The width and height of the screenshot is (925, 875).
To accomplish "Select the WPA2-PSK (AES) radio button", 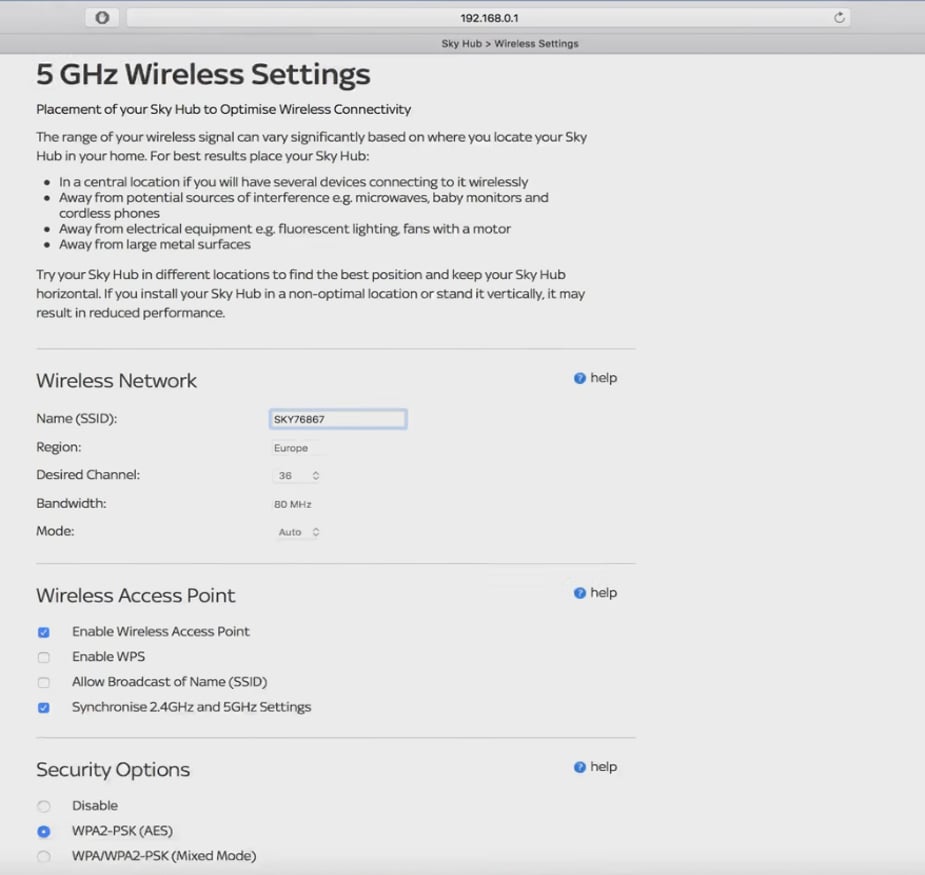I will point(44,832).
